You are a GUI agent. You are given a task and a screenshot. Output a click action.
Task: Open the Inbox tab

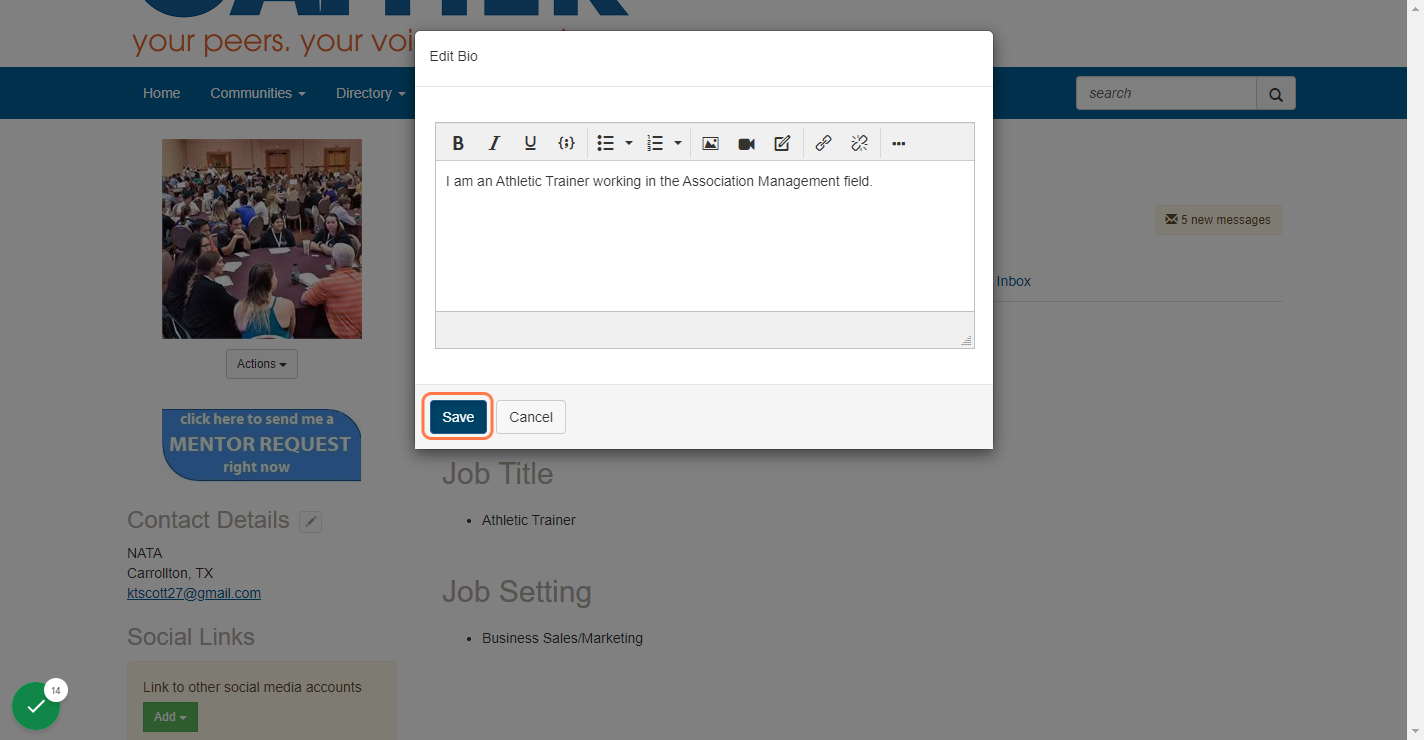point(1013,281)
